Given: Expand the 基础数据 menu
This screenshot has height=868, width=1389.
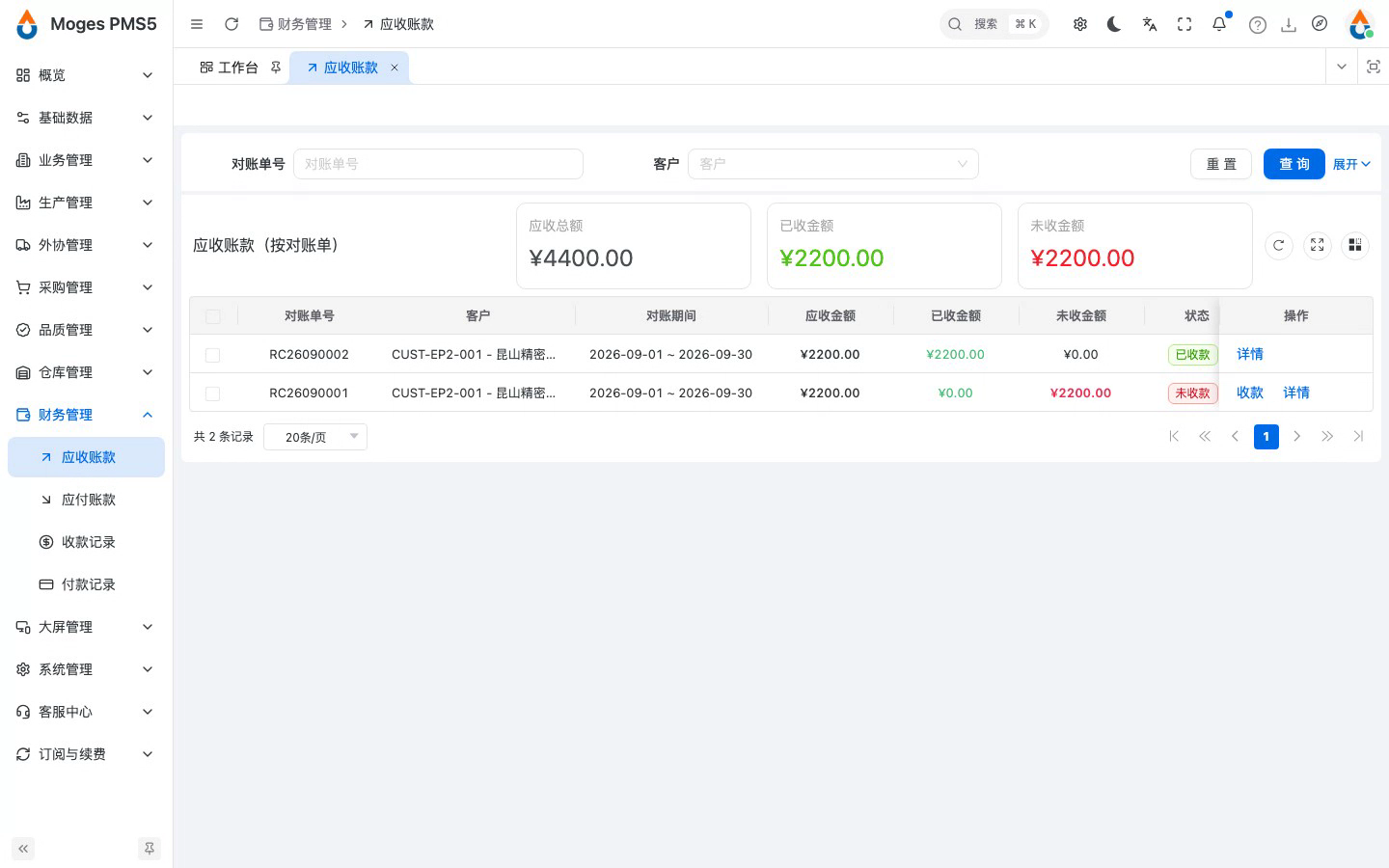Looking at the screenshot, I should click(x=86, y=118).
